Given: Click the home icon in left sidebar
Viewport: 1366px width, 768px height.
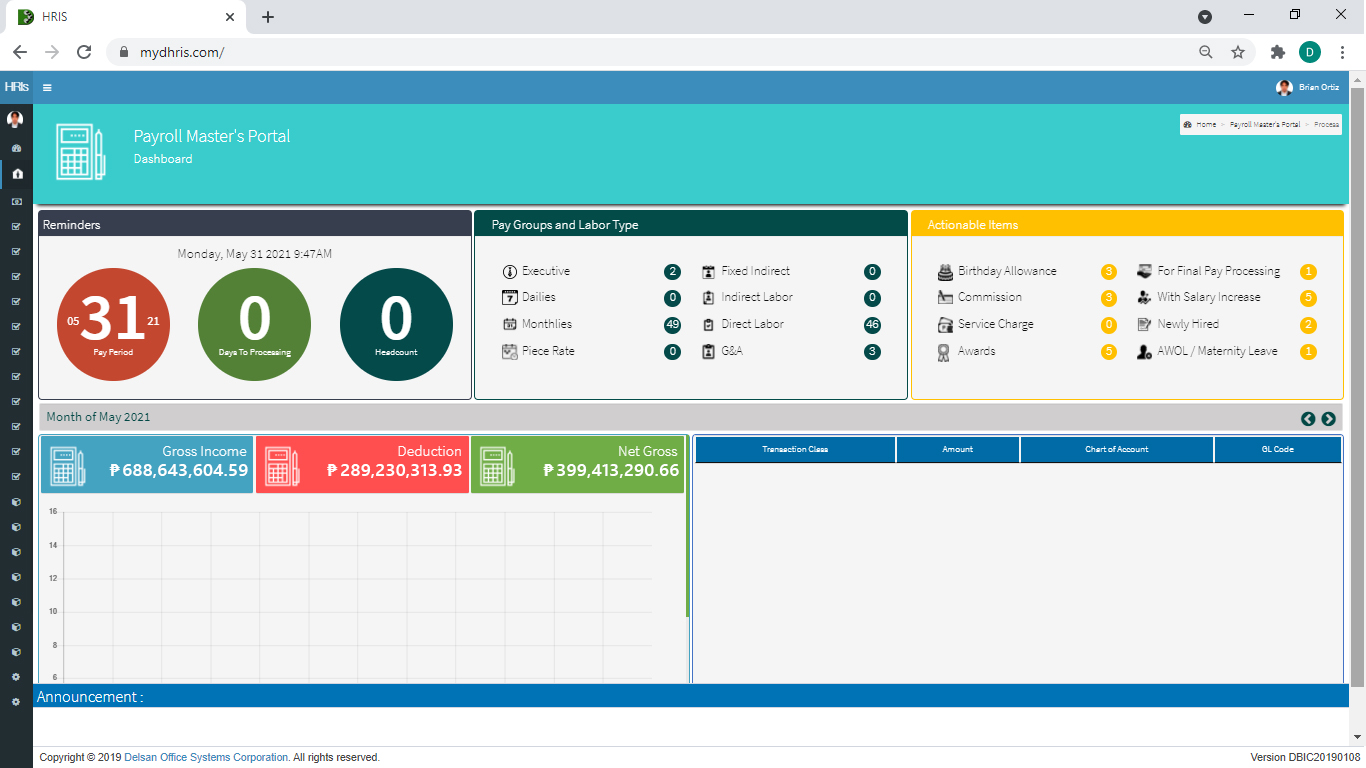Looking at the screenshot, I should [x=17, y=174].
